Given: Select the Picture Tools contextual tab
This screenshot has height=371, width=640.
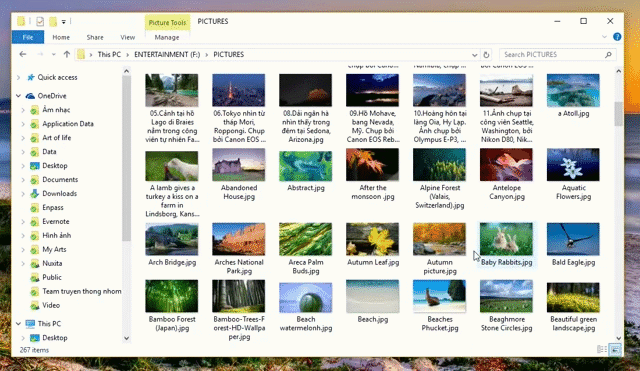Looking at the screenshot, I should [x=167, y=22].
